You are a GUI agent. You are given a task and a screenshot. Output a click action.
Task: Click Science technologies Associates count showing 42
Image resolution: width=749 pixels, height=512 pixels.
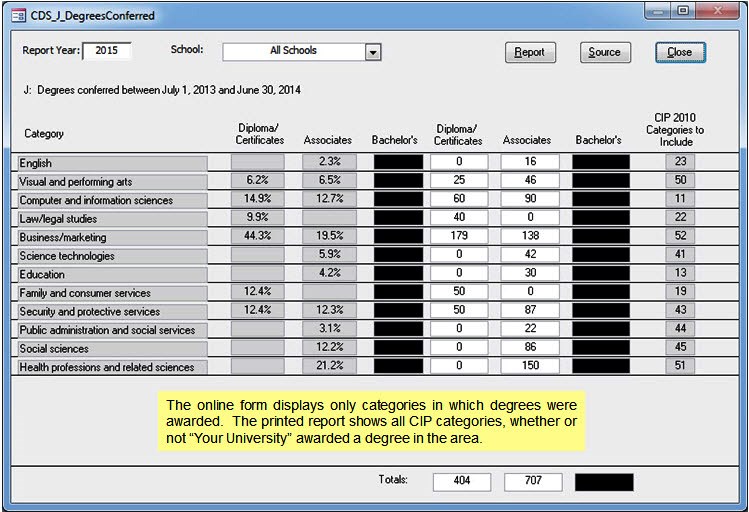click(530, 255)
